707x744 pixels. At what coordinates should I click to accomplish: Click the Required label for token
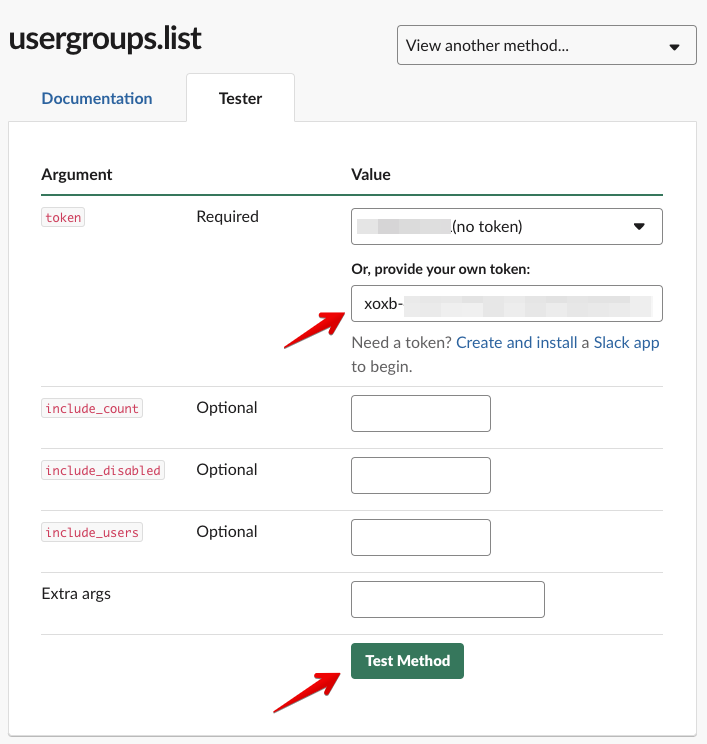pyautogui.click(x=227, y=217)
